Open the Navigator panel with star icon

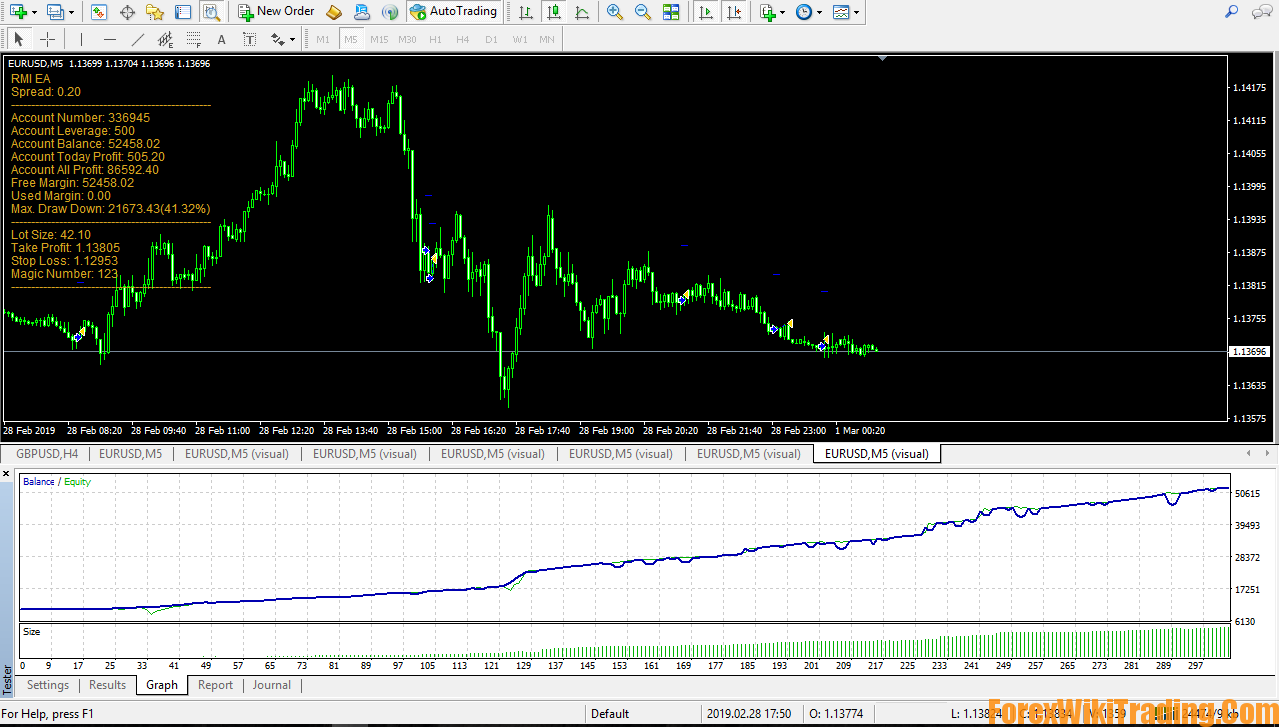155,12
